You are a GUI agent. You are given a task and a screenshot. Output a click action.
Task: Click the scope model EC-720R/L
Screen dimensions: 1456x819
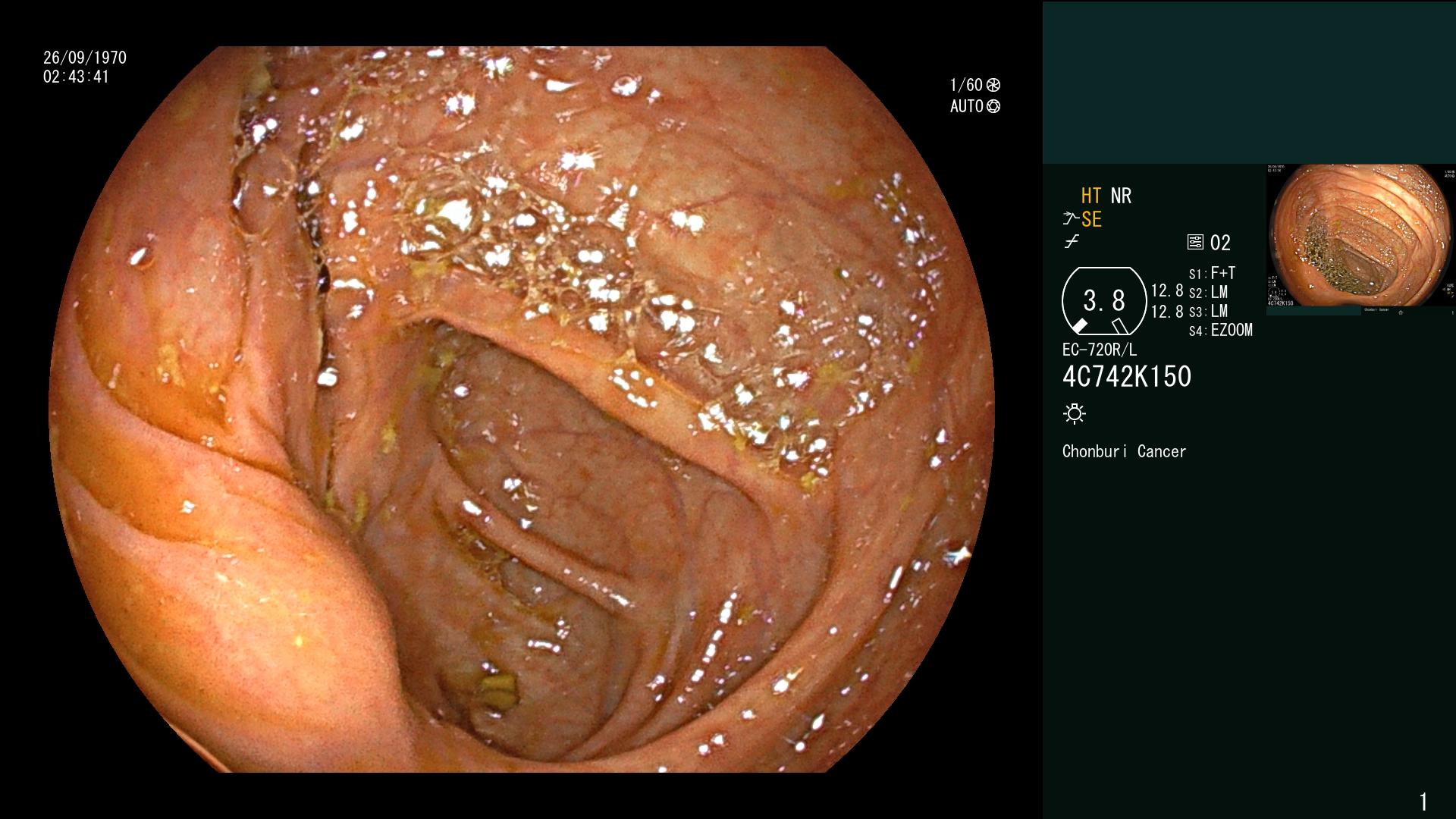[1100, 350]
